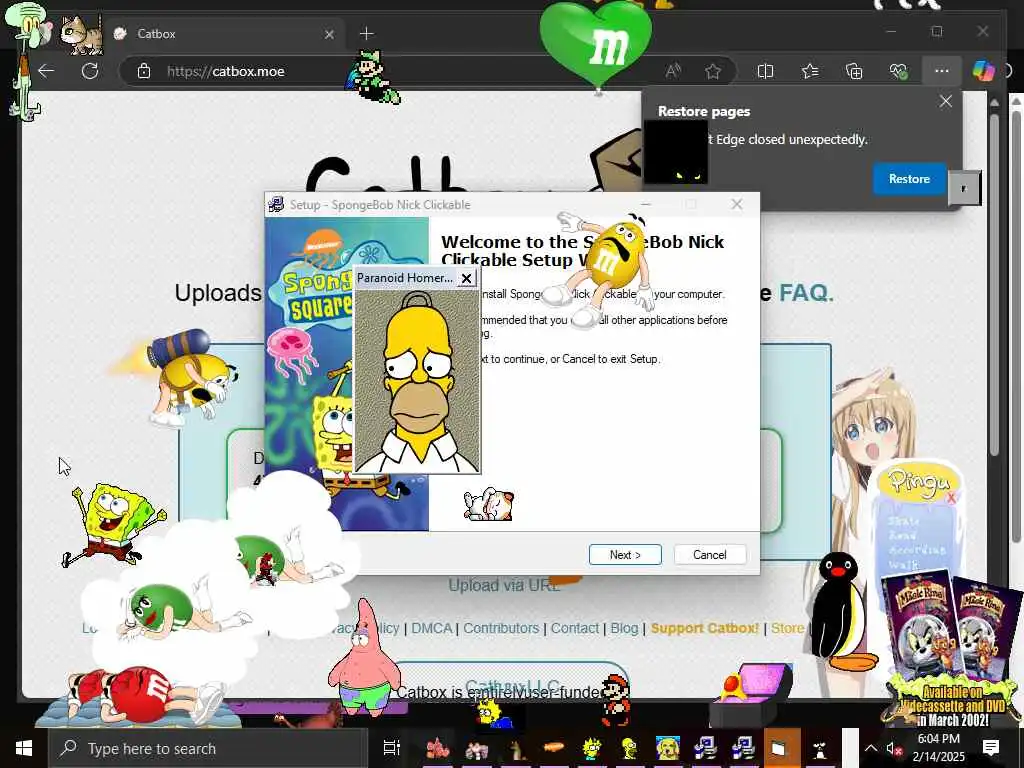The height and width of the screenshot is (768, 1024).
Task: Open the notification center icon
Action: [x=991, y=748]
